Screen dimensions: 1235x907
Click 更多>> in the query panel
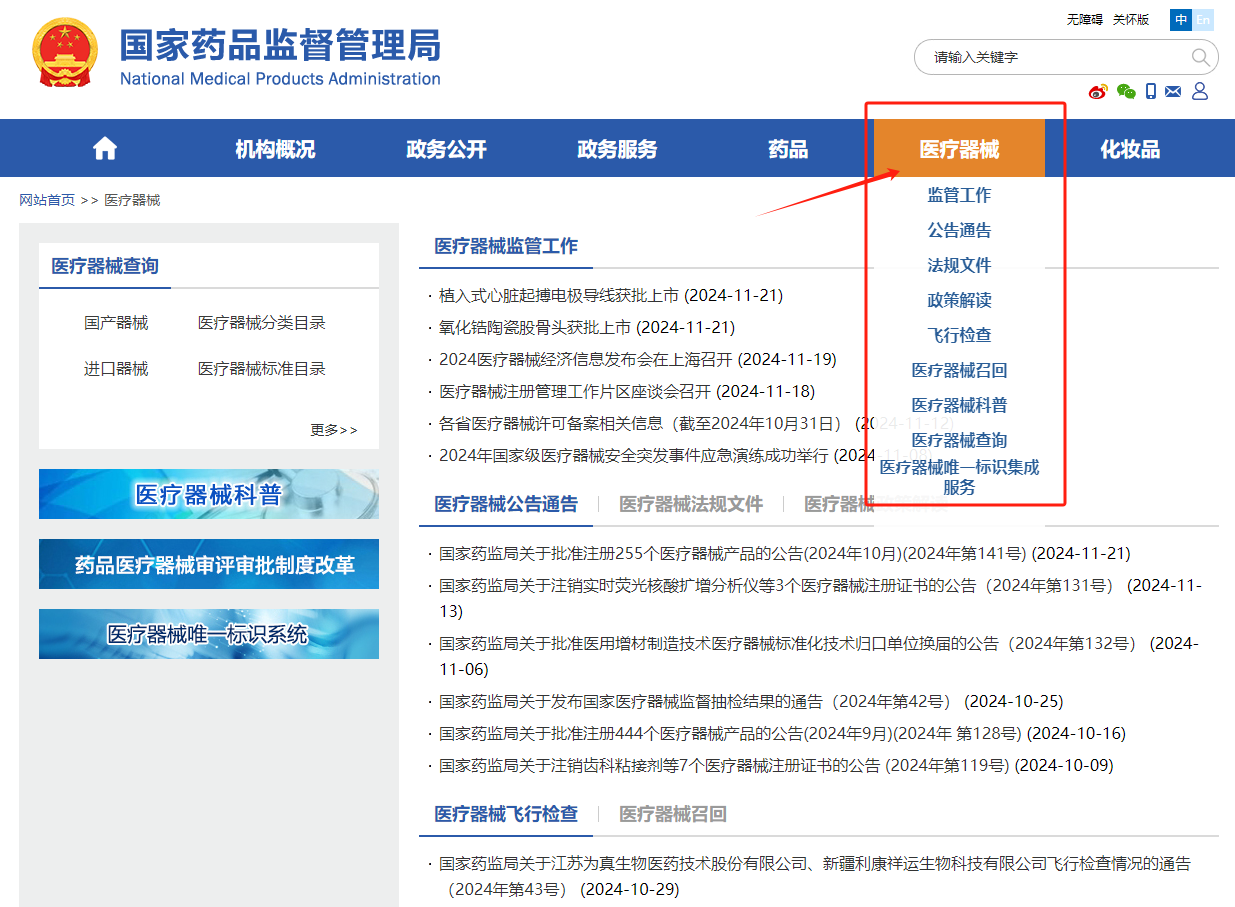(334, 430)
